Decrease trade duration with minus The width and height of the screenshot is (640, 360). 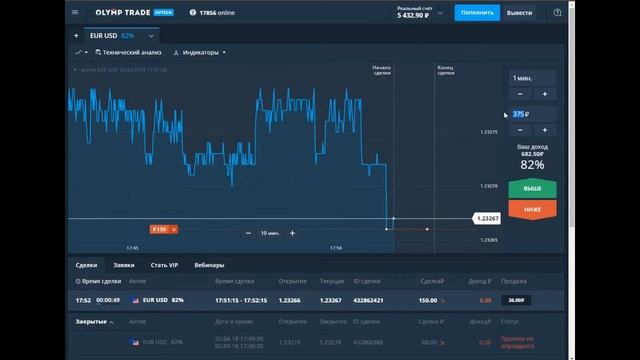[x=520, y=94]
